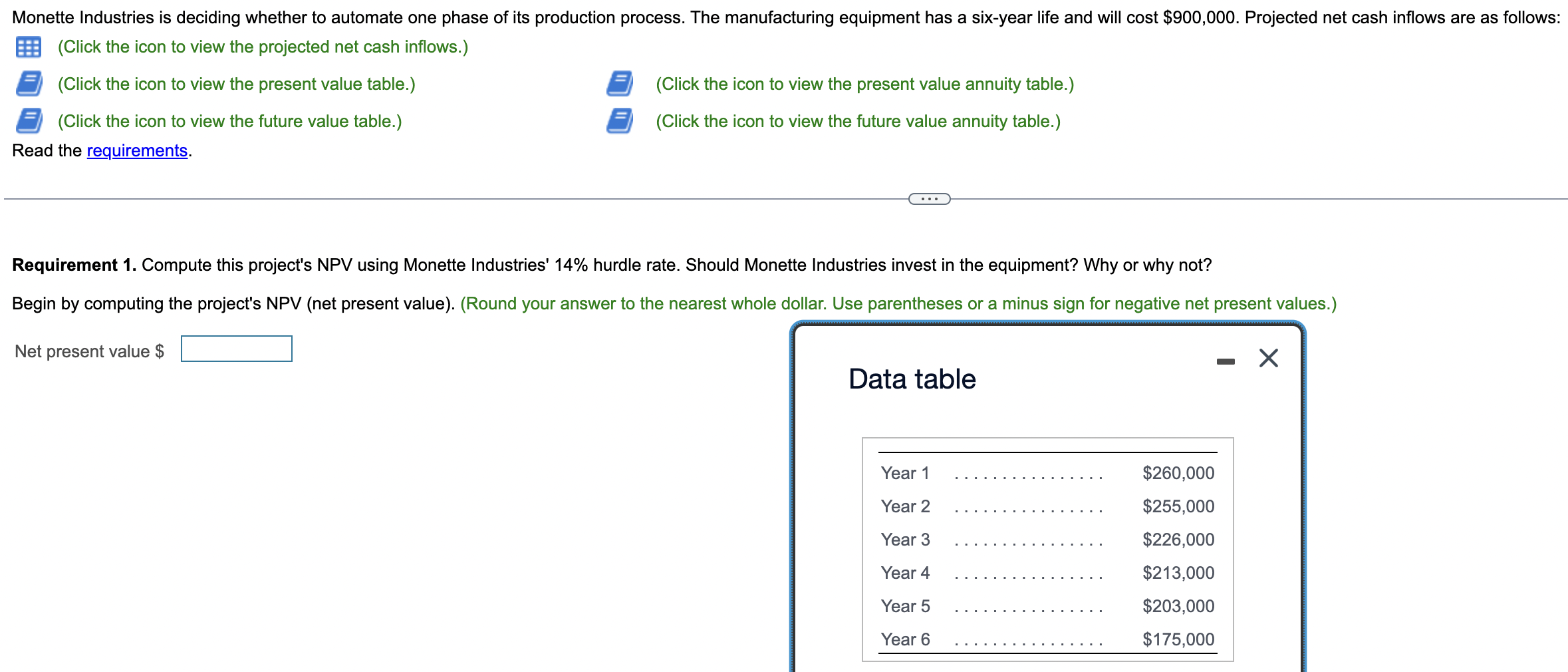1568x672 pixels.
Task: Click the future value annuity table green text
Action: pos(857,121)
